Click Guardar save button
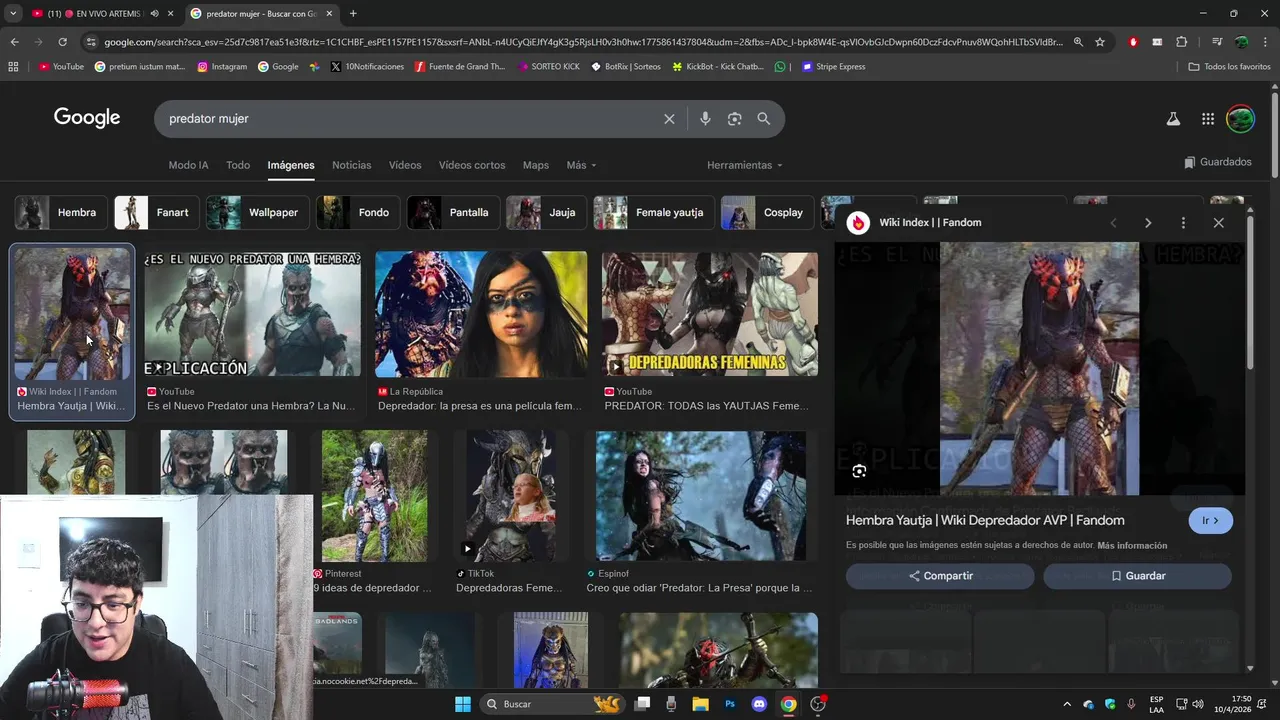The width and height of the screenshot is (1280, 720). point(1137,576)
